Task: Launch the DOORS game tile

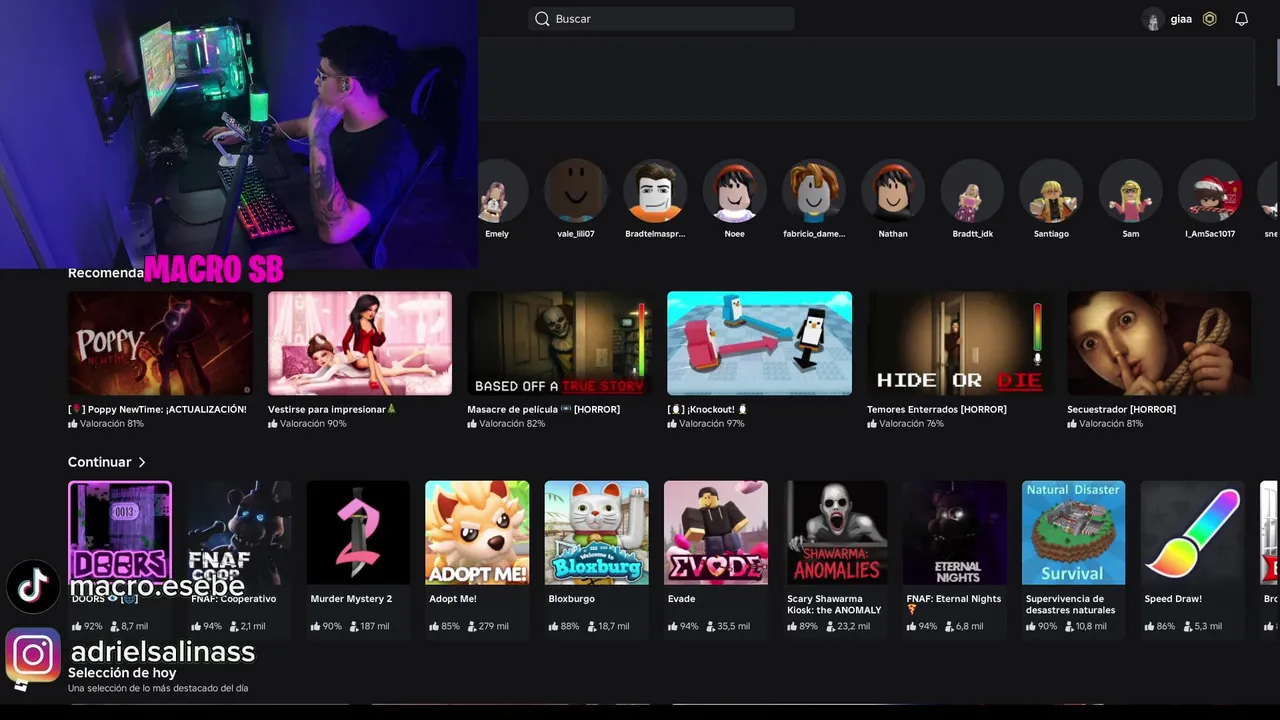Action: (120, 533)
